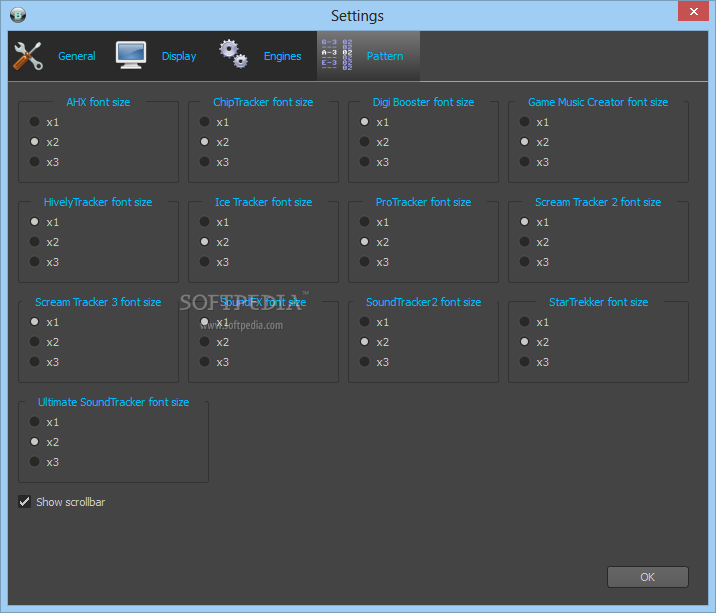
Task: Select x1 for SoundFX font size
Action: coord(205,322)
